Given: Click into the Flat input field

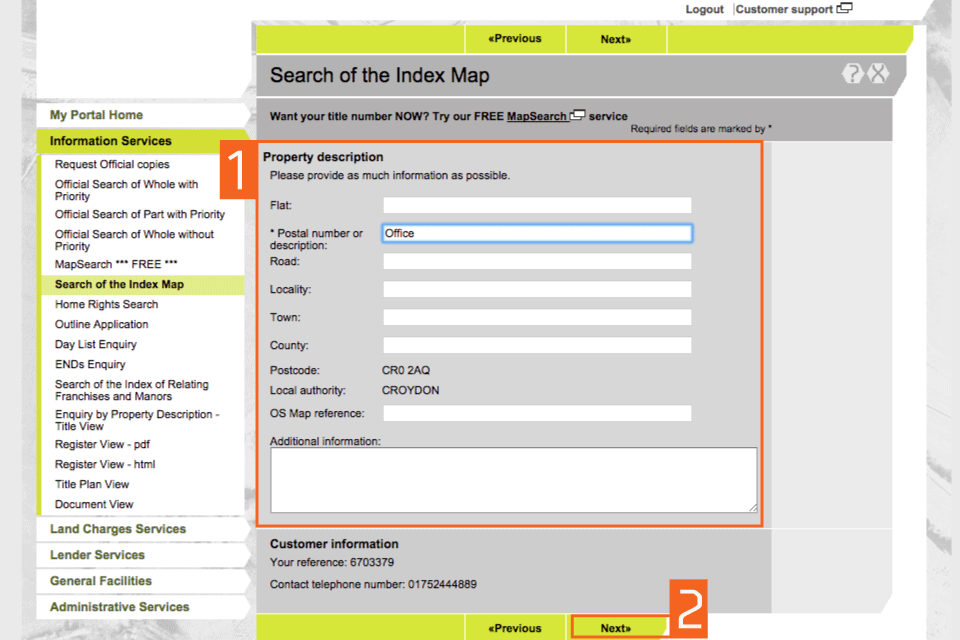Looking at the screenshot, I should (x=537, y=205).
